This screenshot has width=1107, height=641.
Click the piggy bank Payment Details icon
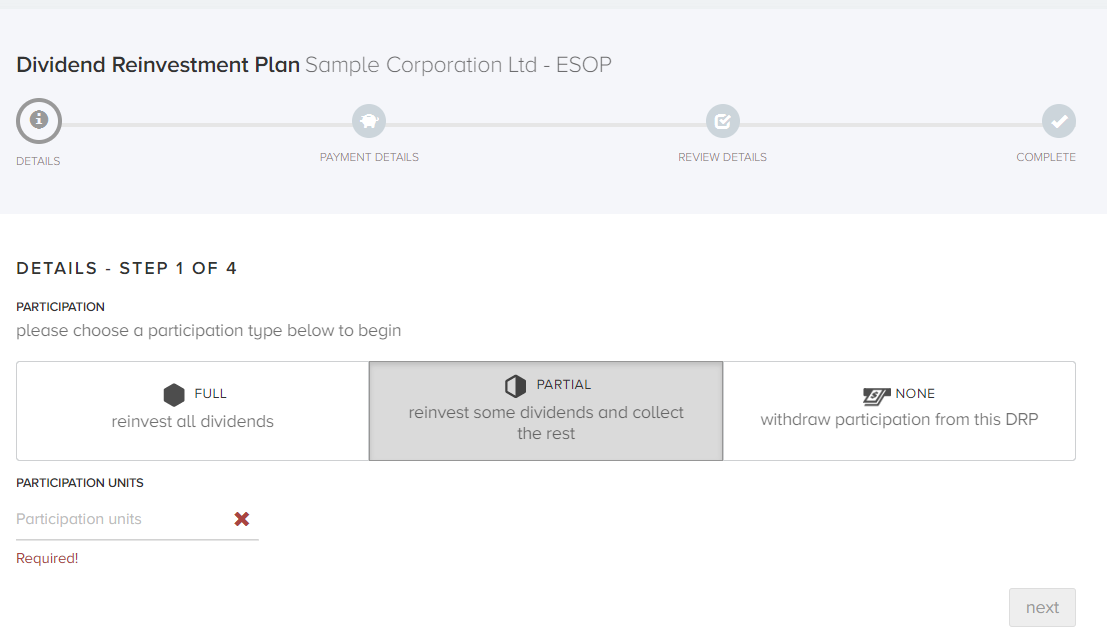(x=369, y=122)
